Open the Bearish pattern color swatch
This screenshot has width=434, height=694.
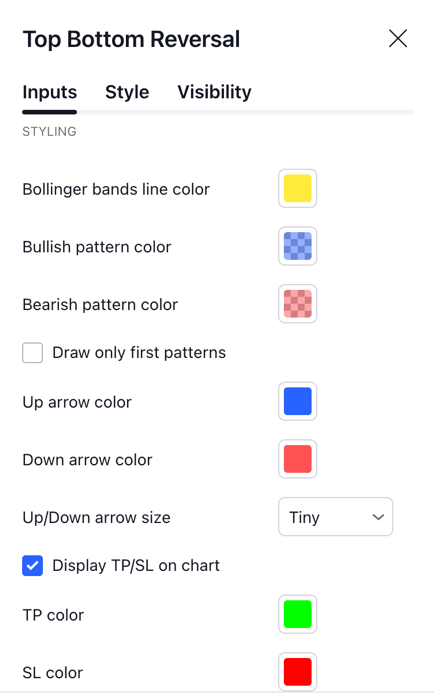297,304
